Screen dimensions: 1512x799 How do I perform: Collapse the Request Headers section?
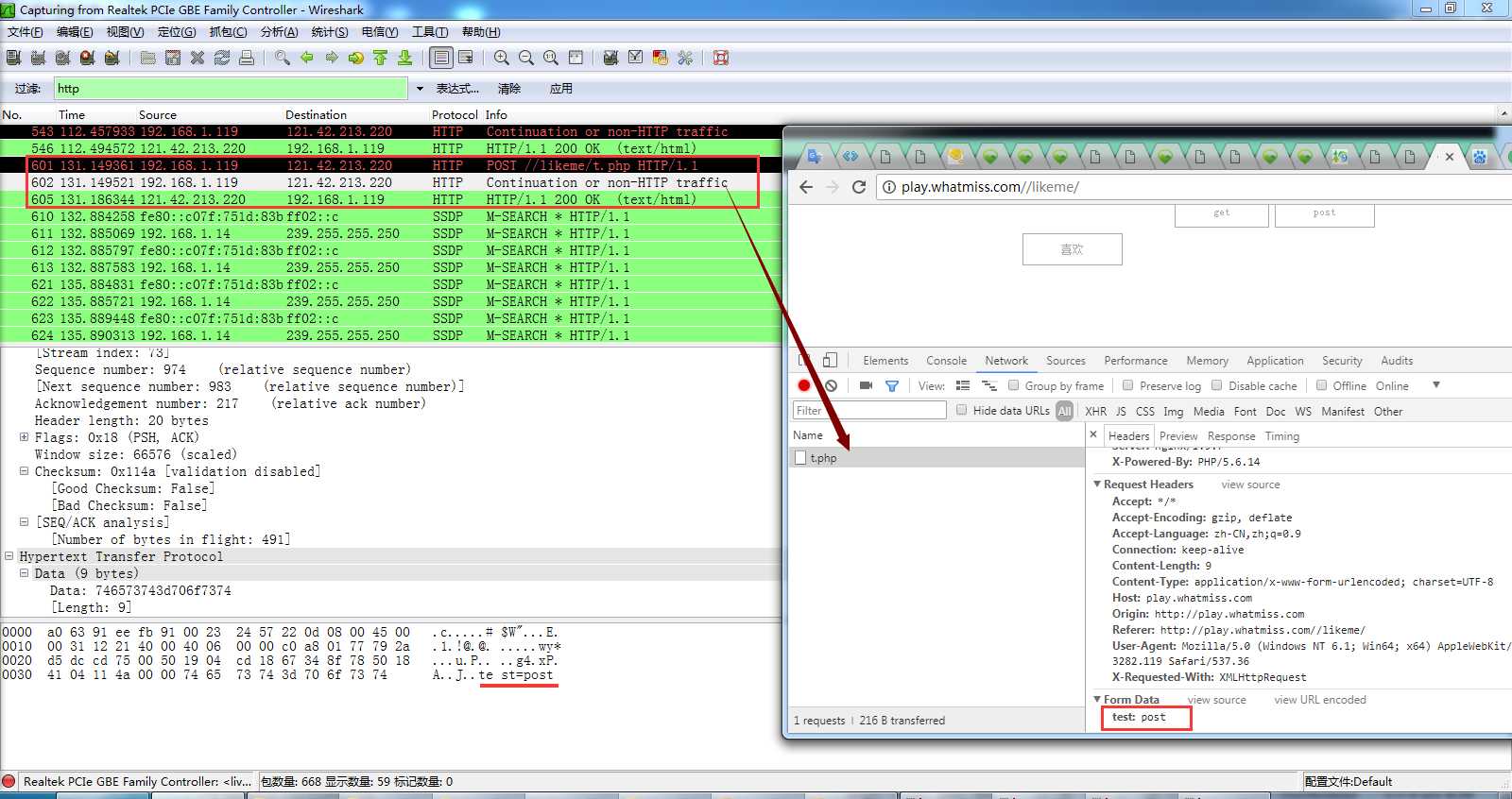[1097, 484]
